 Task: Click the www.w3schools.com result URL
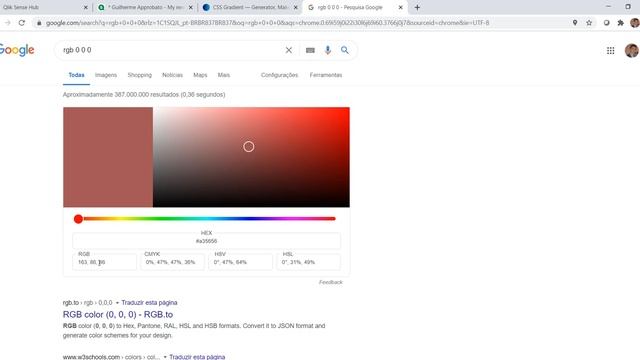point(91,357)
